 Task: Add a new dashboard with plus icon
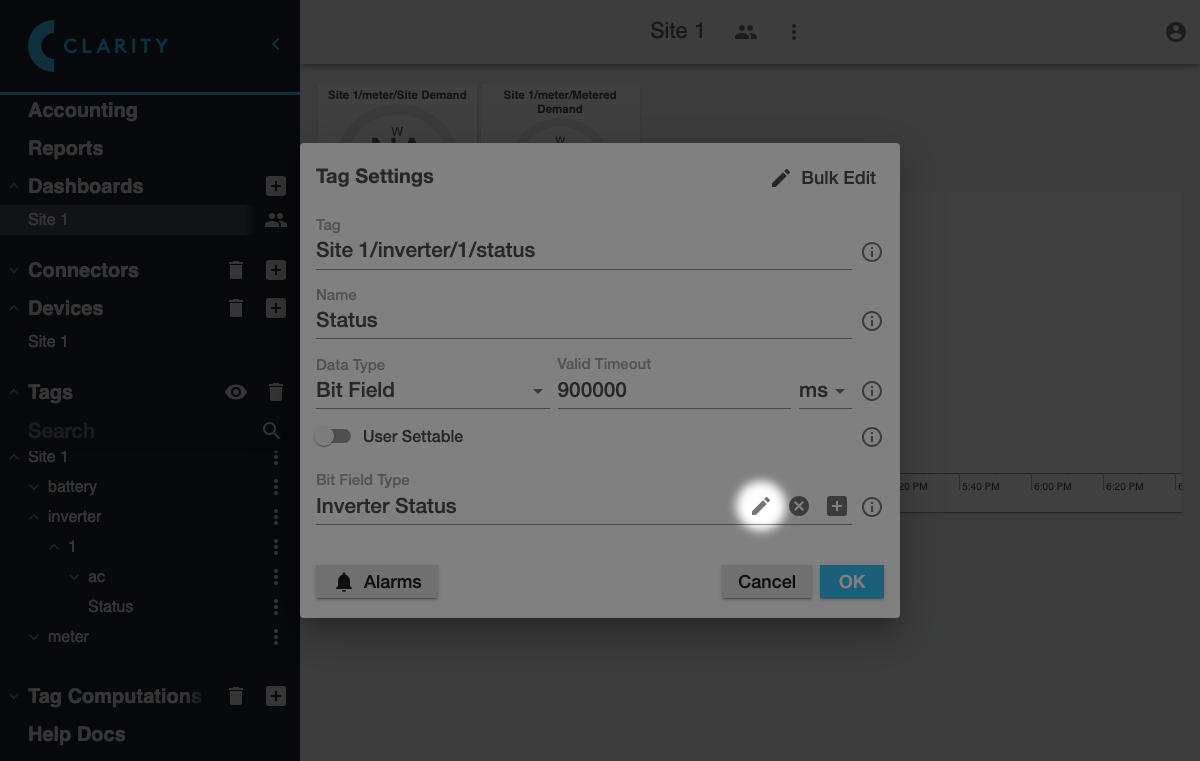(276, 186)
